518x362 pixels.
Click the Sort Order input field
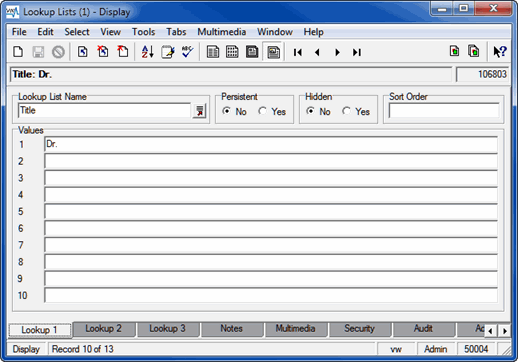pyautogui.click(x=444, y=111)
